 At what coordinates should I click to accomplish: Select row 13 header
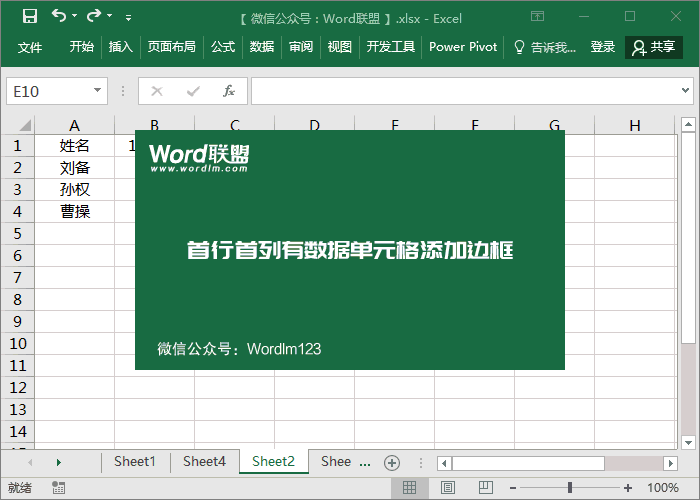tap(17, 409)
